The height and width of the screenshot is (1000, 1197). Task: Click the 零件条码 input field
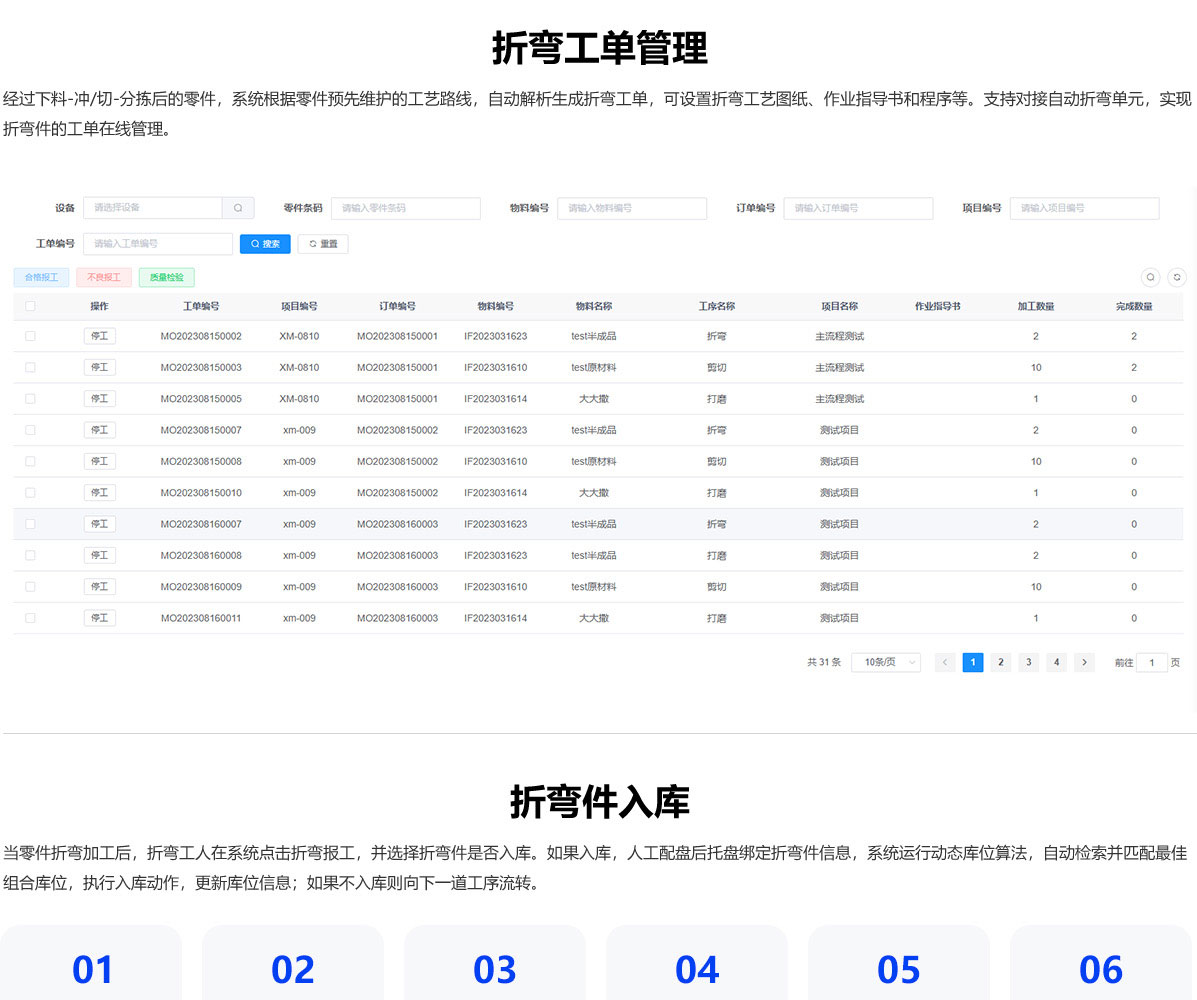coord(405,208)
